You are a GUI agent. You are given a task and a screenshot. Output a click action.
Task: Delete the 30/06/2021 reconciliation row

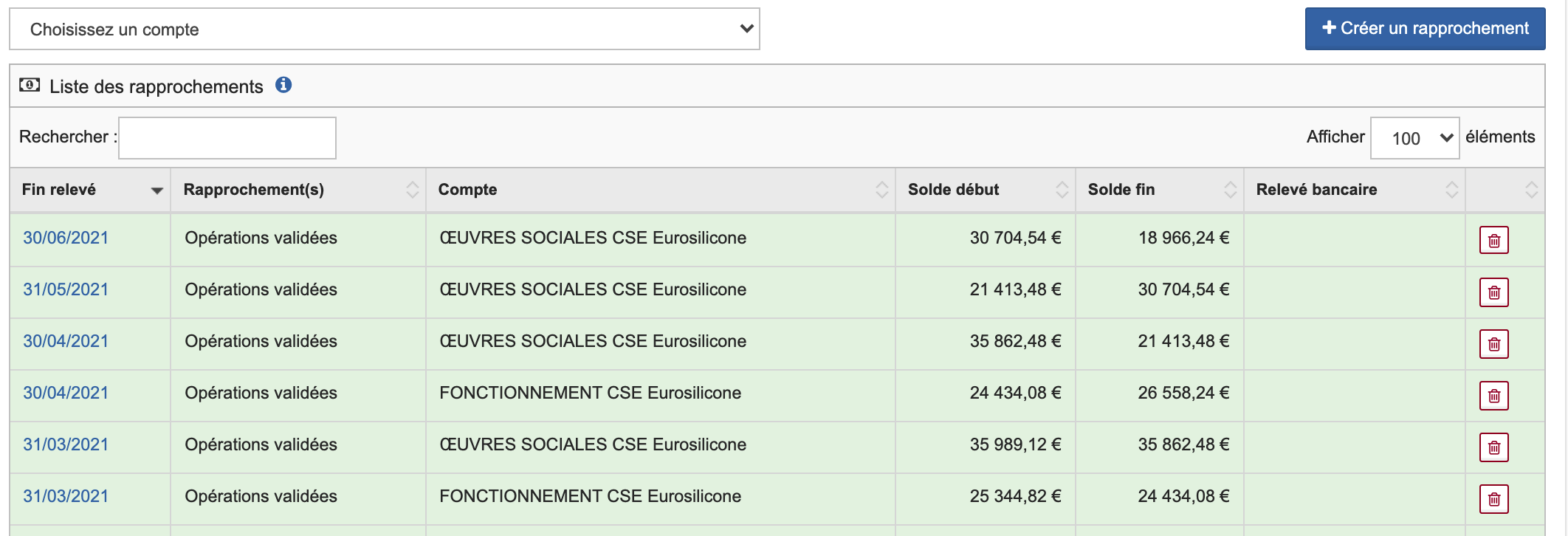1493,240
